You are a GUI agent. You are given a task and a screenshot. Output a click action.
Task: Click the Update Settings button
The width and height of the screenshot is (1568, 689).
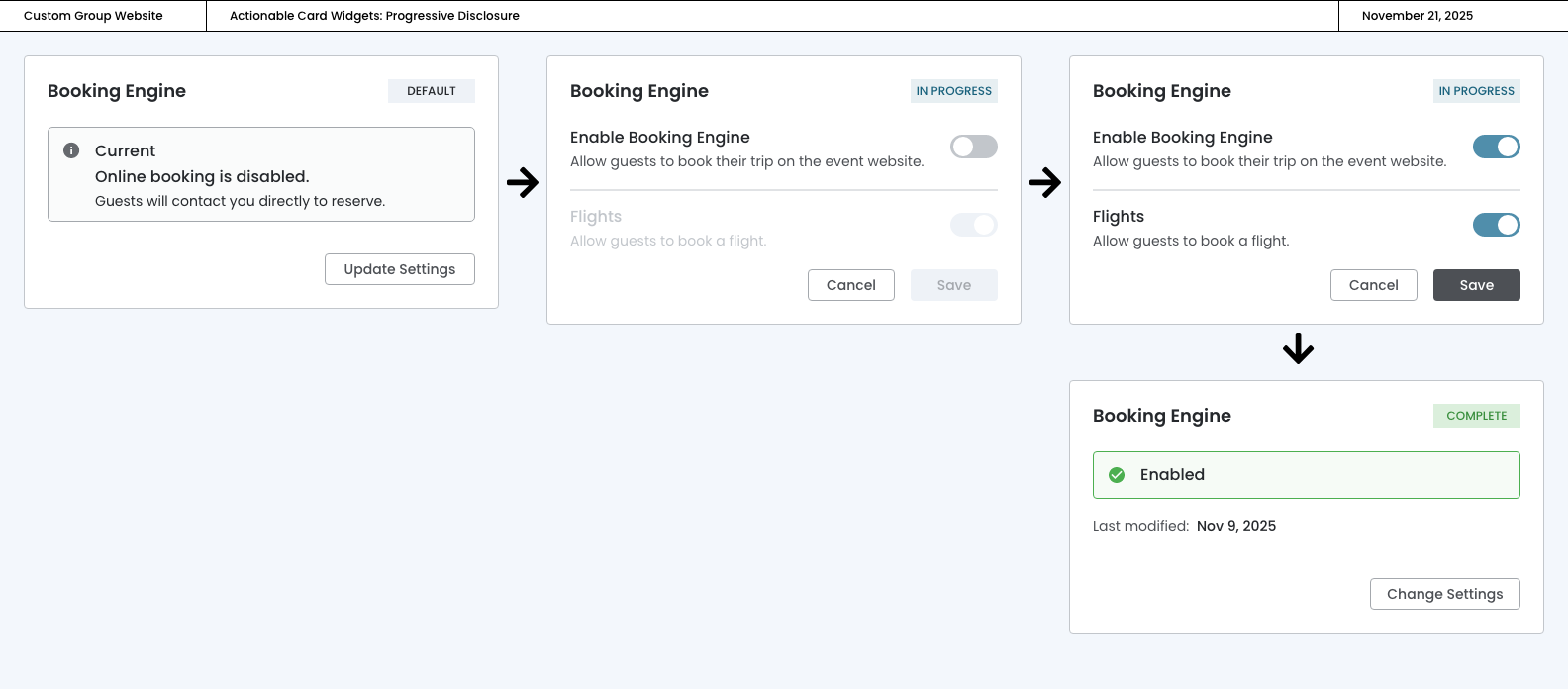click(x=400, y=269)
